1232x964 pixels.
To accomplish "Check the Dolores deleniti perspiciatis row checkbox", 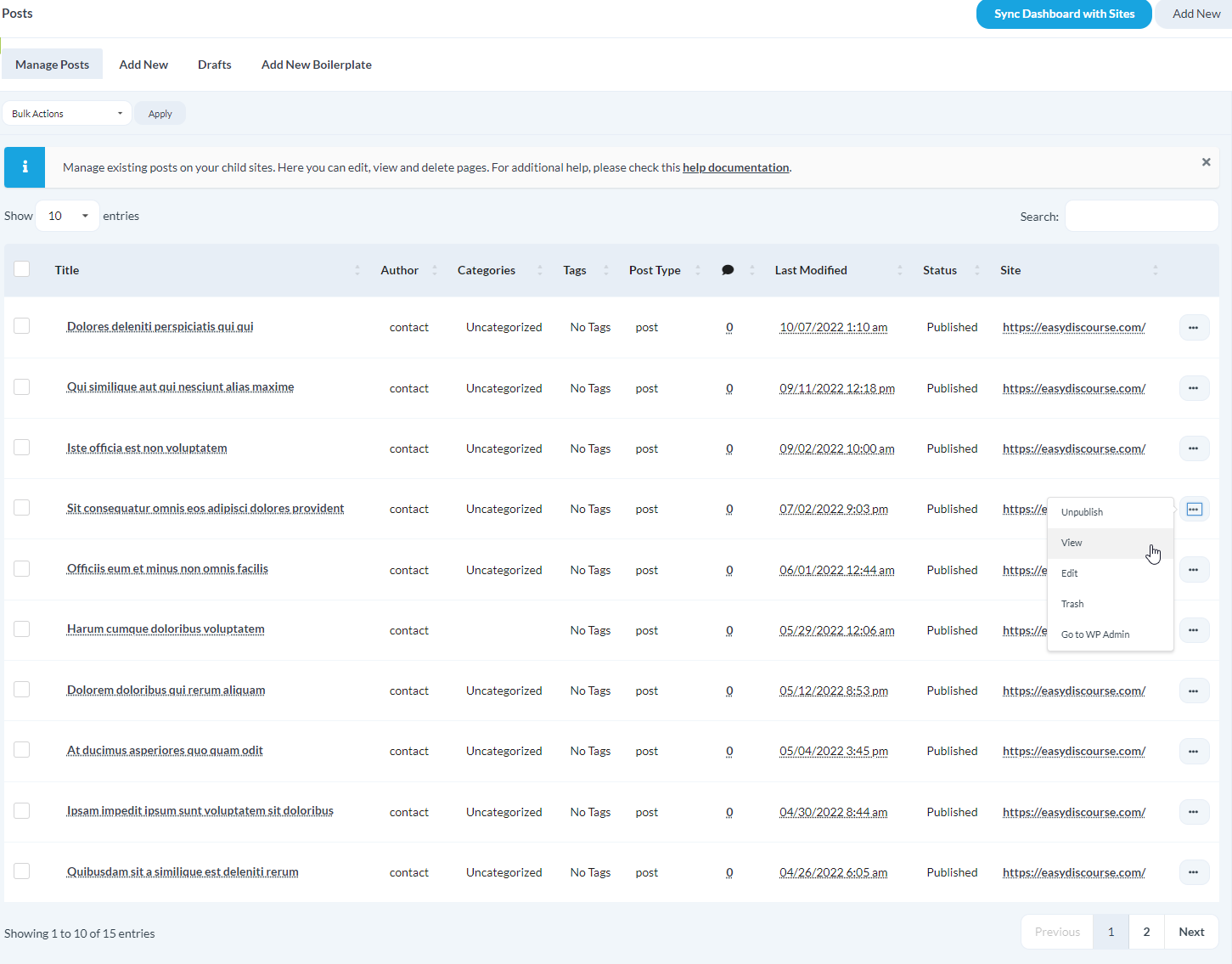I will pyautogui.click(x=22, y=326).
